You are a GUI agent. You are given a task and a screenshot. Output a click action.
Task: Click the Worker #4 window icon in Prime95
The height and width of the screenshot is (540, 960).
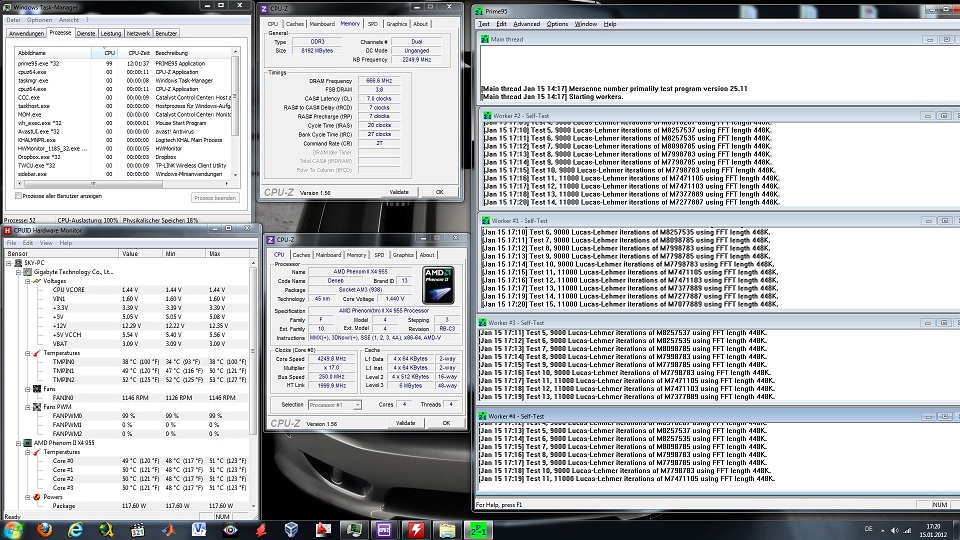pos(482,416)
